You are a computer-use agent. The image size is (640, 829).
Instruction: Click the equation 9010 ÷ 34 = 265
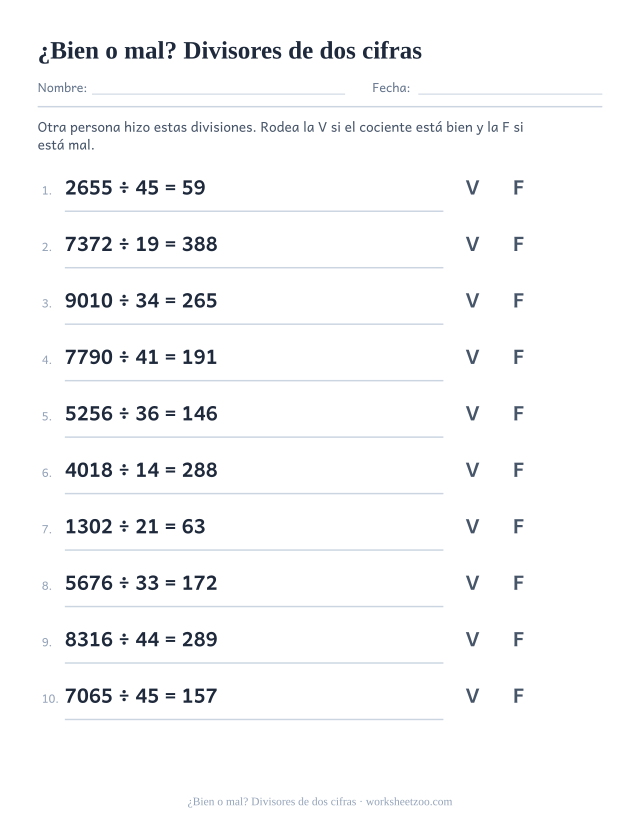[x=141, y=301]
